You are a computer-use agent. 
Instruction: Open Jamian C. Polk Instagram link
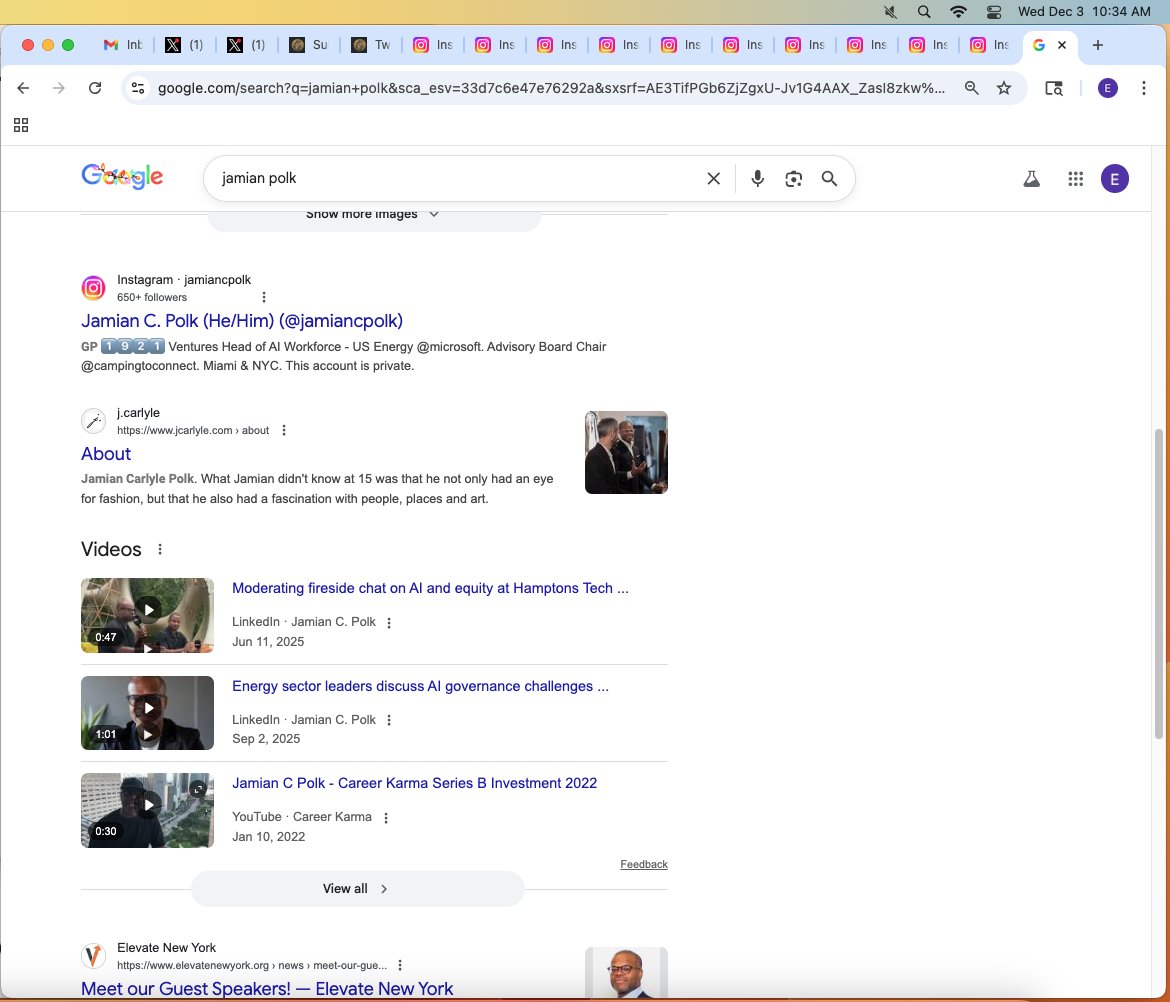click(x=242, y=321)
